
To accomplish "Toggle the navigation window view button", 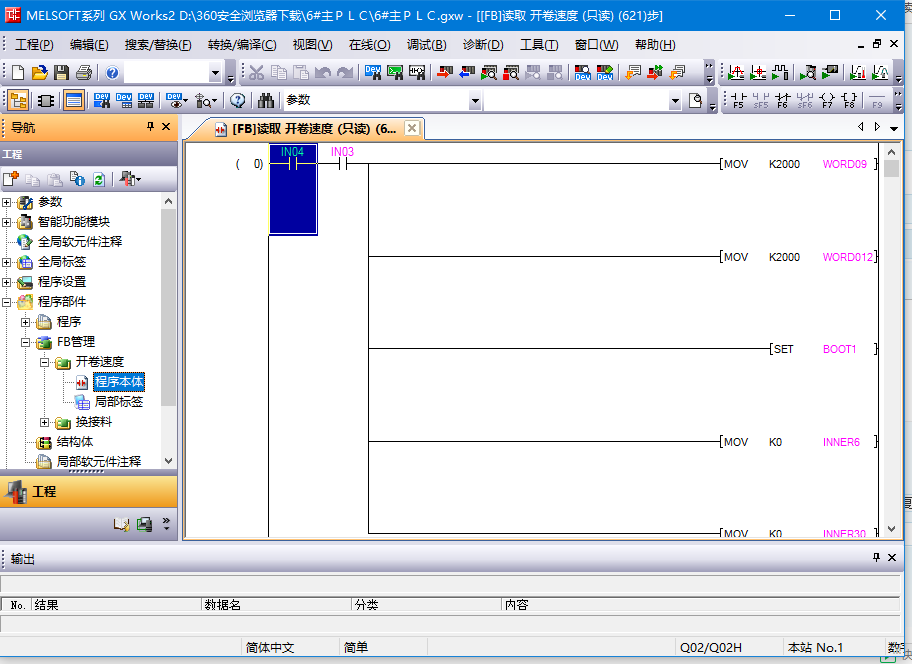I will (18, 100).
